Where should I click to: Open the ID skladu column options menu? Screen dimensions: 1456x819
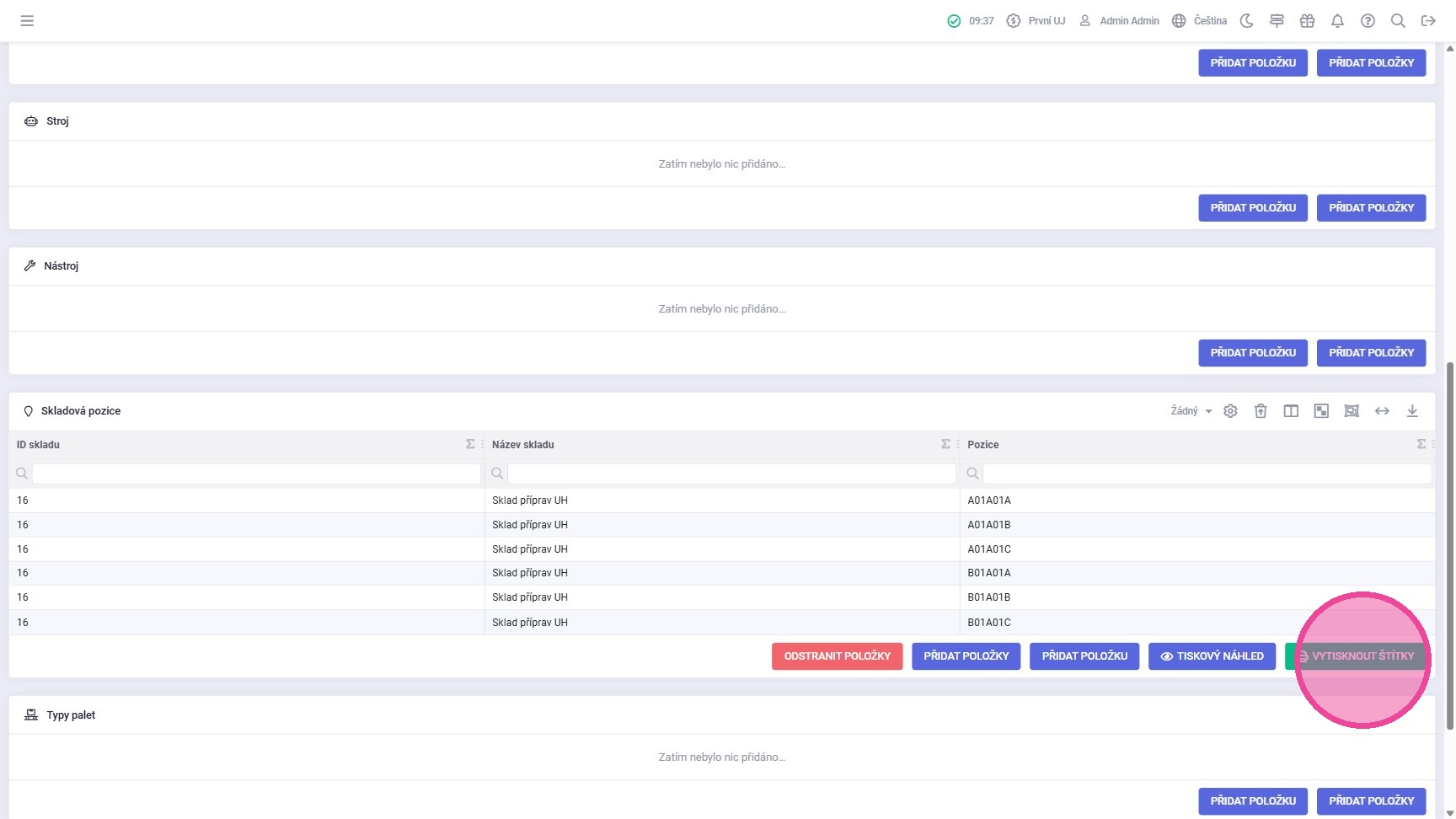(x=482, y=444)
